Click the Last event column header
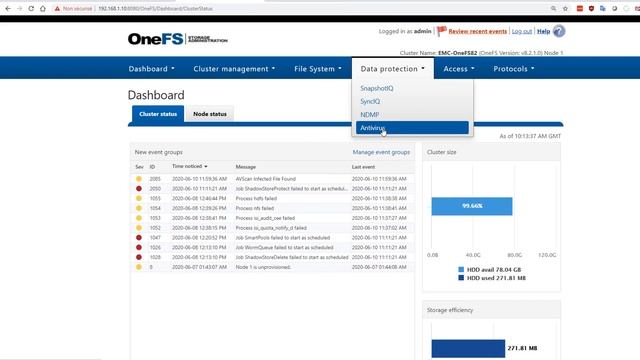The width and height of the screenshot is (640, 360). (363, 167)
